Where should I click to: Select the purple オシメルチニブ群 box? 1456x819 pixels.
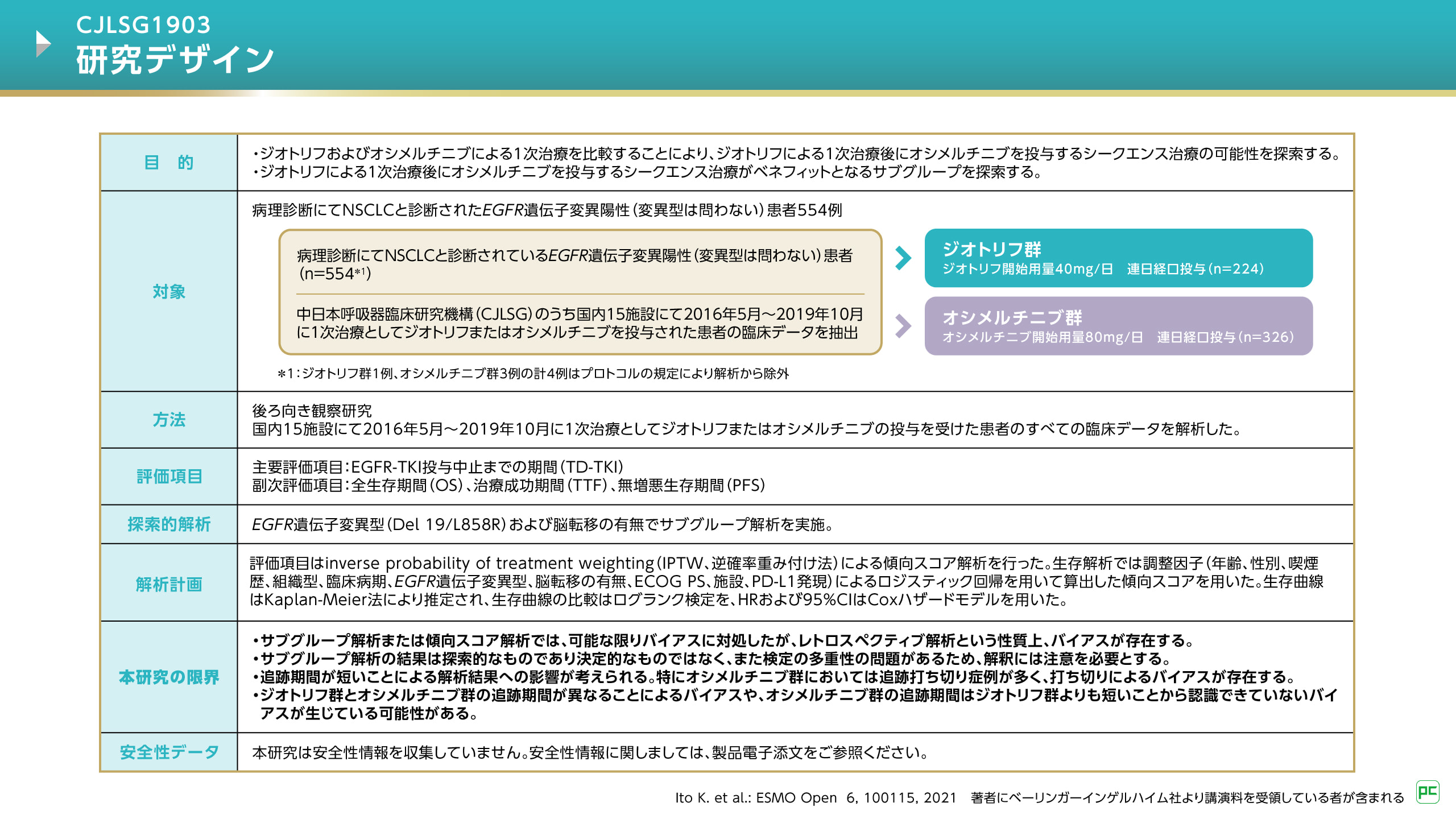point(1118,326)
